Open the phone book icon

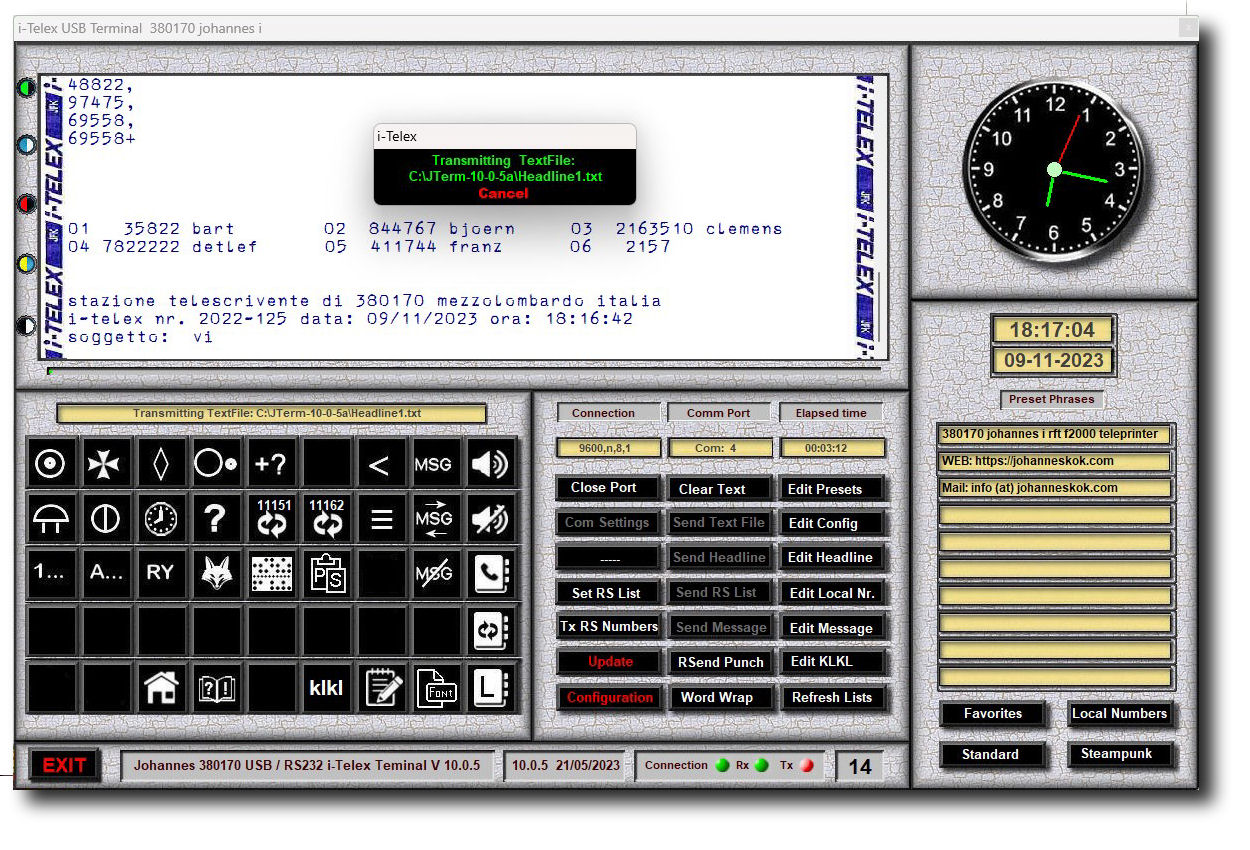click(x=491, y=574)
